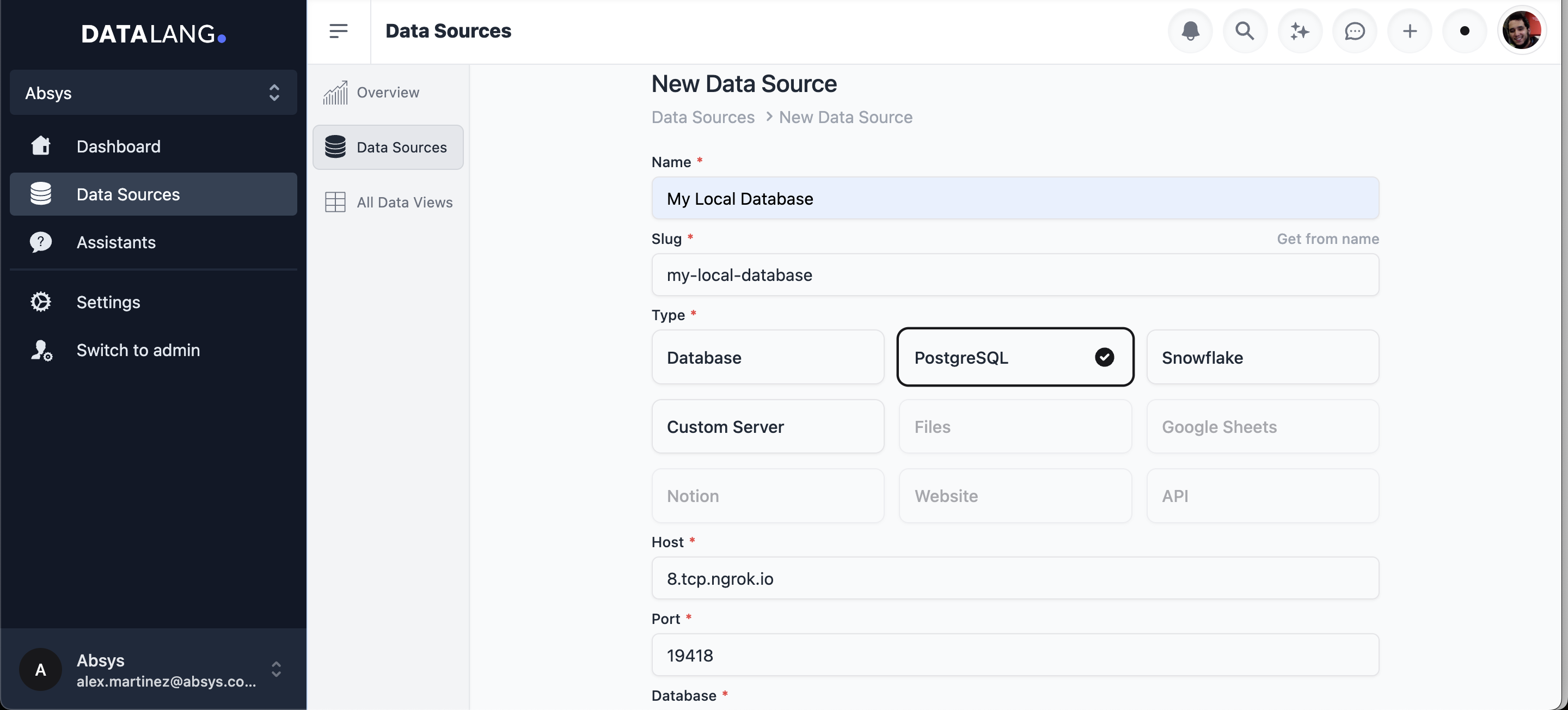
Task: Edit the Name field text
Action: (x=1015, y=198)
